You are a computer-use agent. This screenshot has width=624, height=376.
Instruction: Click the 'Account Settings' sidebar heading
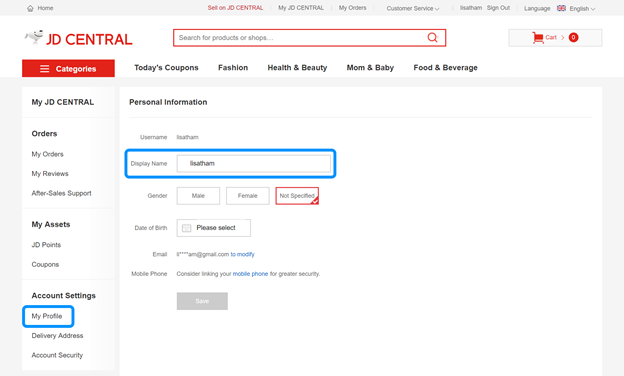point(64,296)
